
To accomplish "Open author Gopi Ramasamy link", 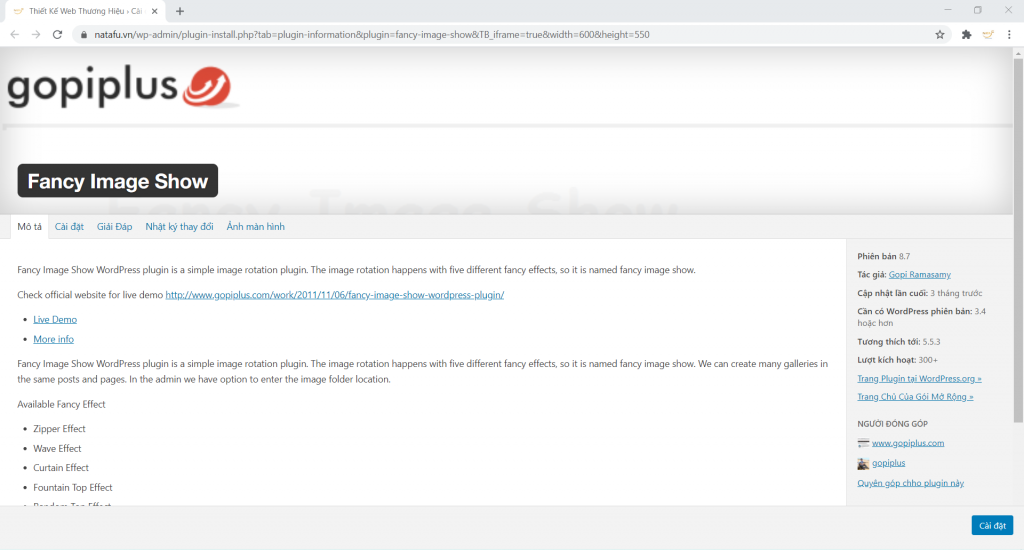I will tap(920, 274).
